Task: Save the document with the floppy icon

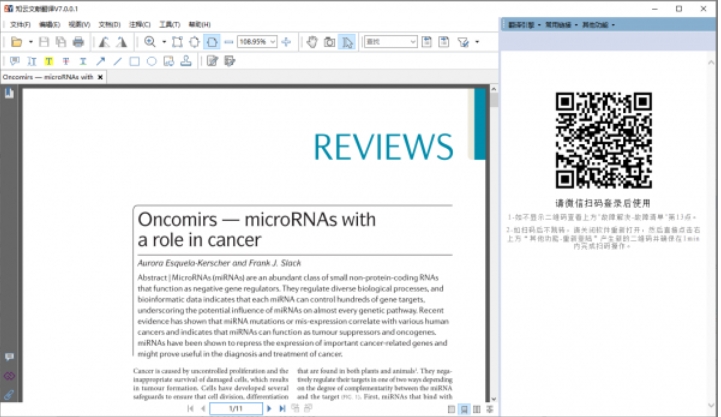Action: click(44, 42)
